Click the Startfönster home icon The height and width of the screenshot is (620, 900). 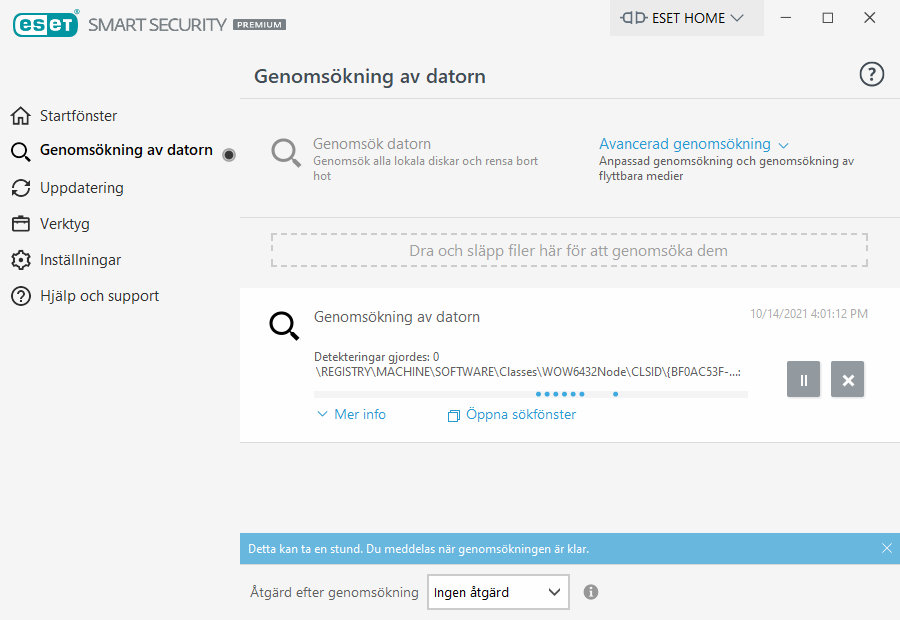pyautogui.click(x=20, y=116)
